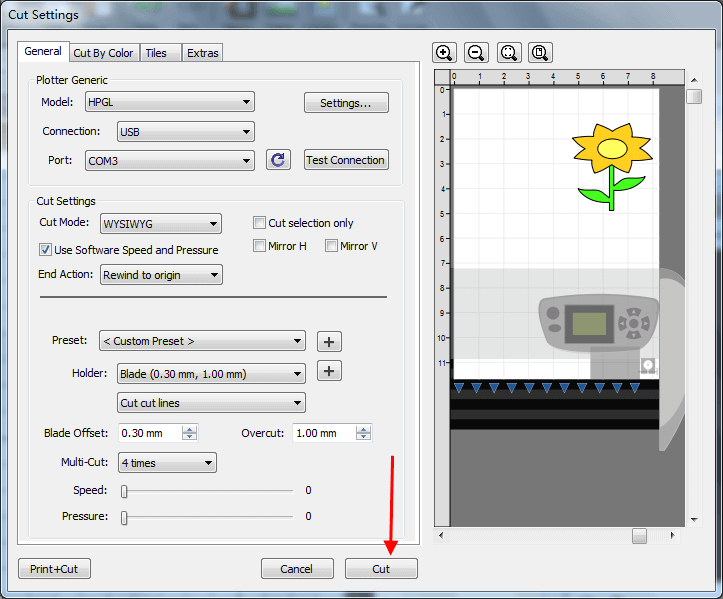The width and height of the screenshot is (723, 599).
Task: Click the preview scrollbar down arrow
Action: pos(694,520)
